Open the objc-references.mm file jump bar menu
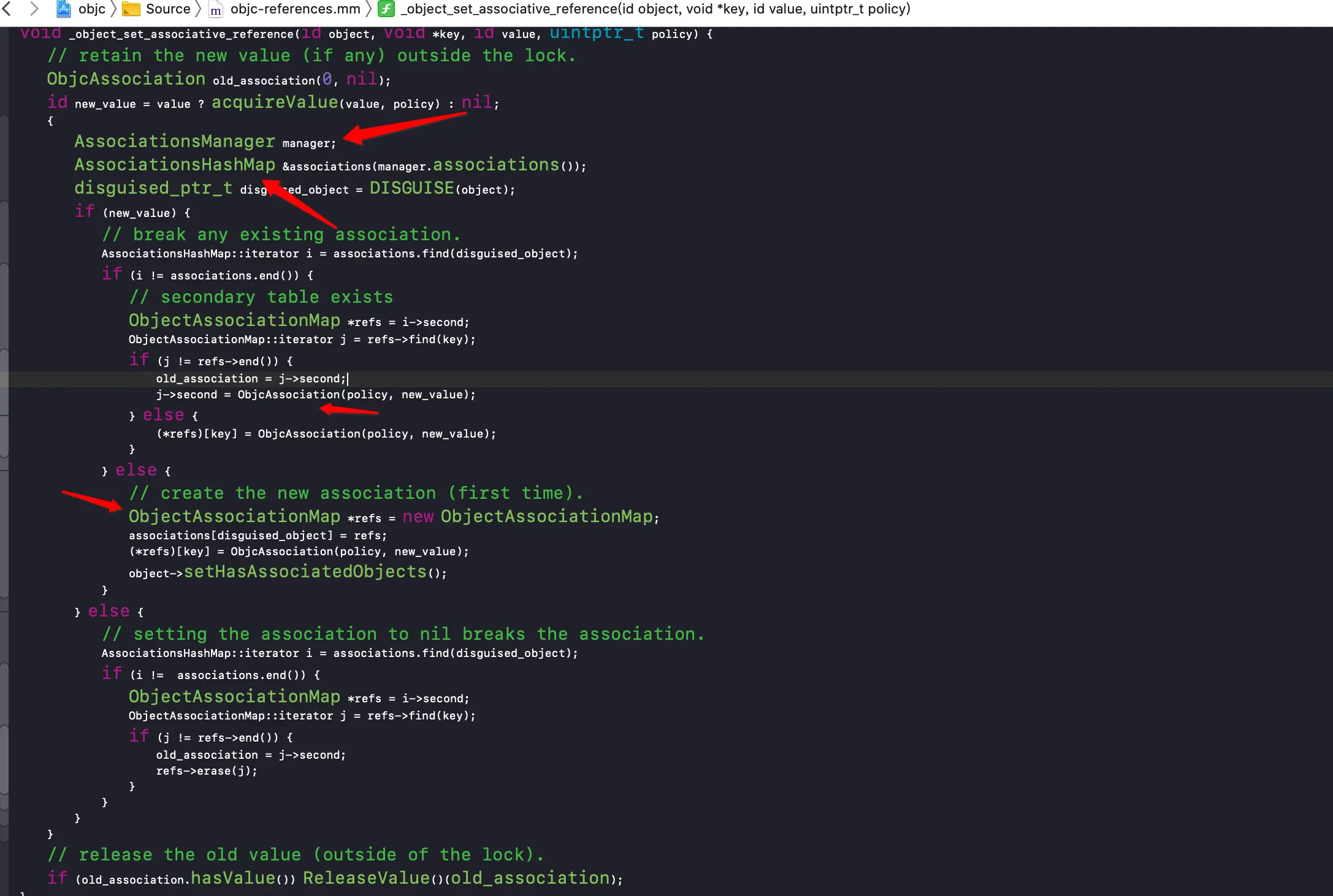The image size is (1333, 896). tap(295, 9)
